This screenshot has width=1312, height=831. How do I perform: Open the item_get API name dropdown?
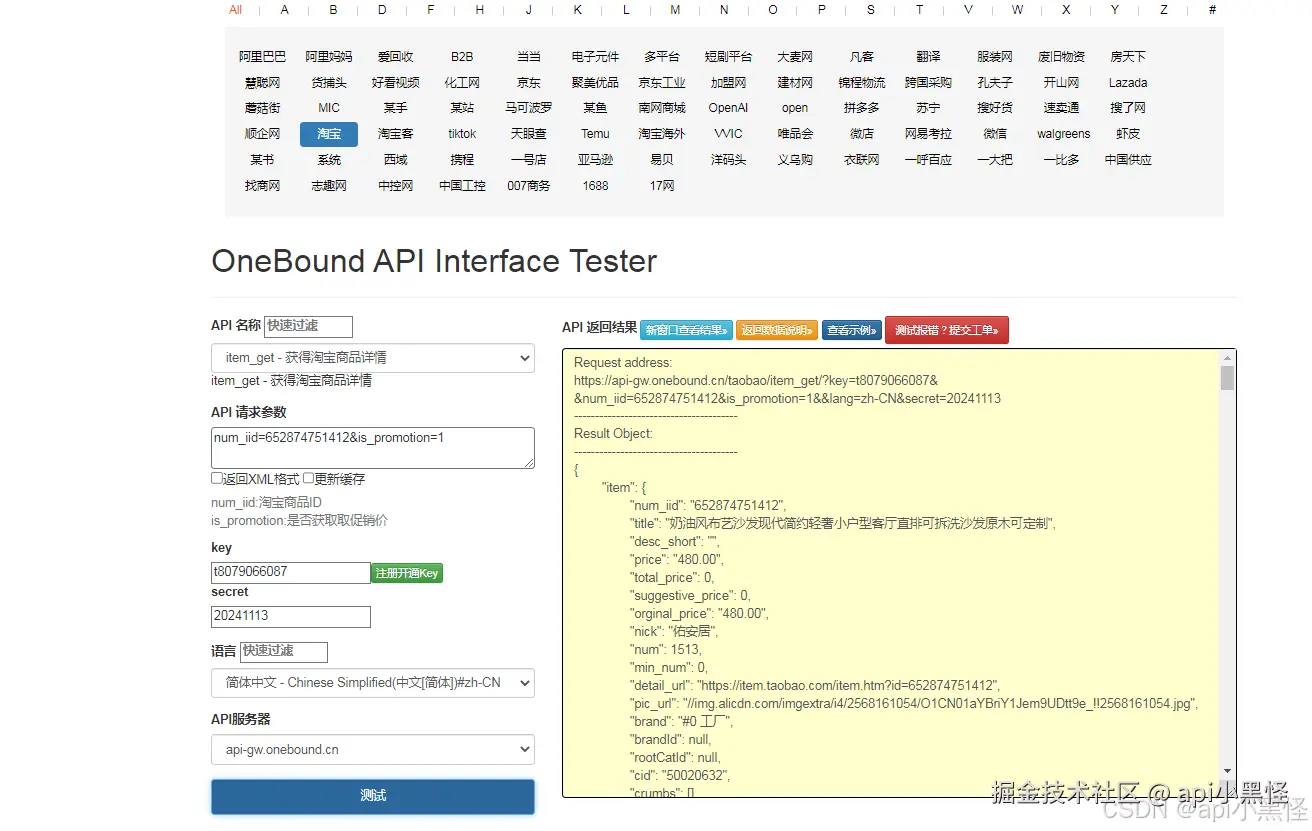click(373, 358)
